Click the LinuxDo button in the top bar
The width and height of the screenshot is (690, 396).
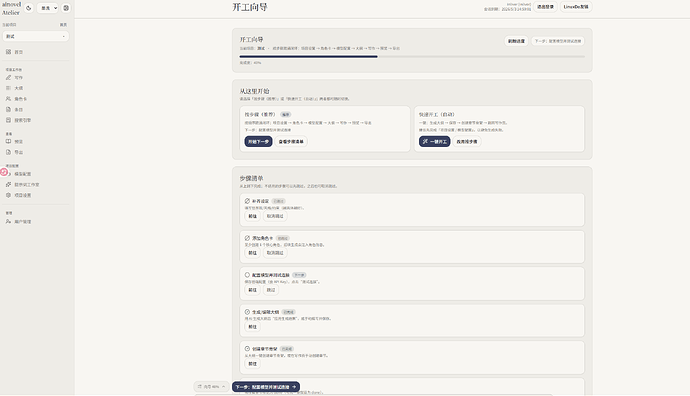tap(576, 7)
